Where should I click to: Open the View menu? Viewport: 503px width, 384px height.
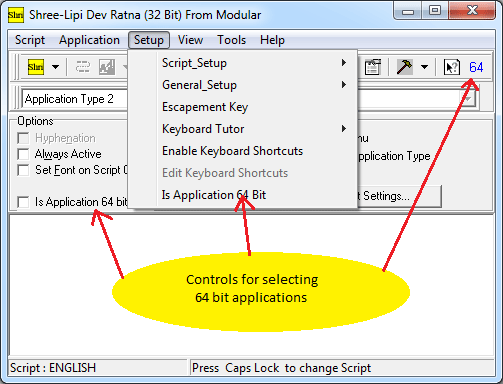coord(190,40)
